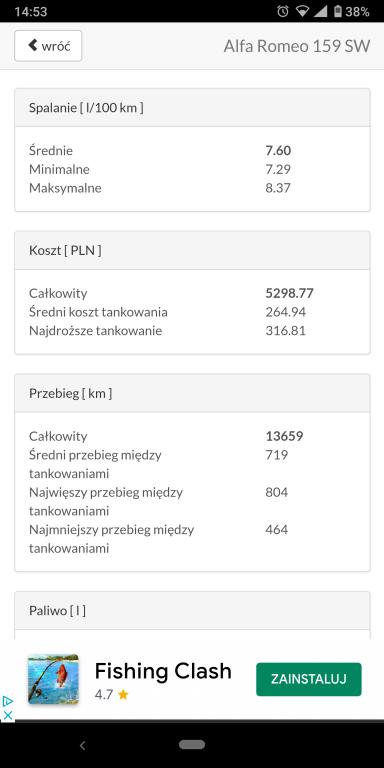Tap the home pill navigation button
The height and width of the screenshot is (768, 384).
pyautogui.click(x=192, y=744)
